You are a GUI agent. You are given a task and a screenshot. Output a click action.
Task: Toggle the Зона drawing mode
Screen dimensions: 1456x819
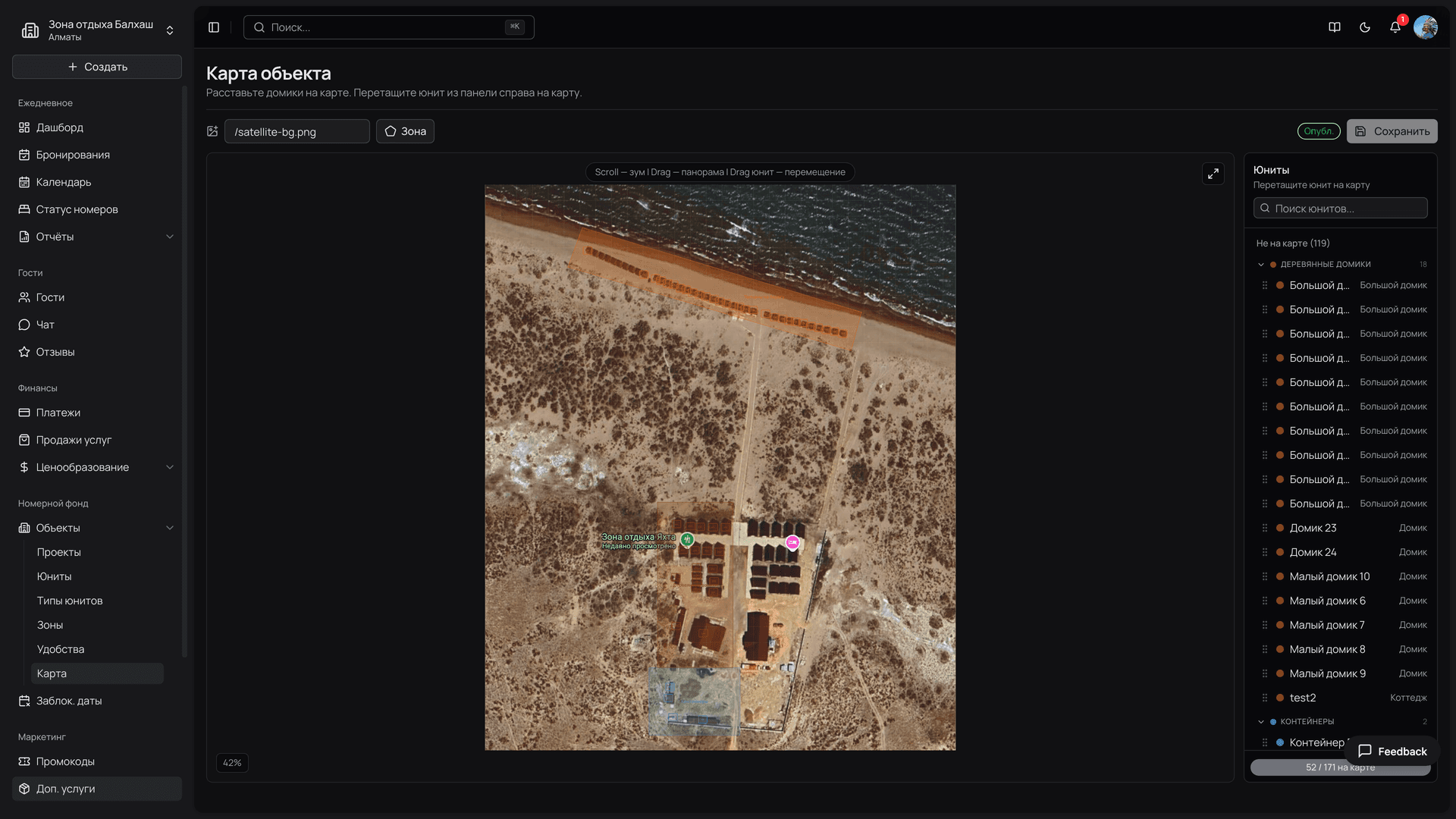tap(405, 131)
